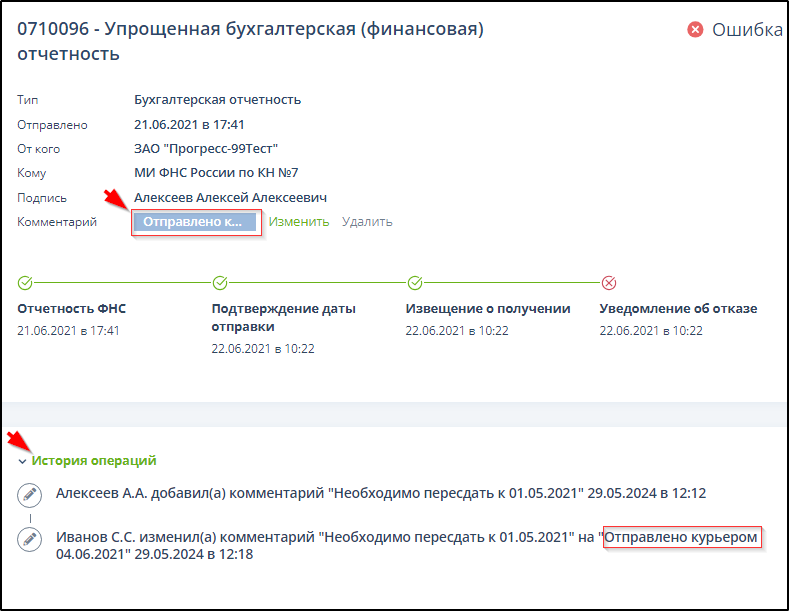The image size is (789, 611).
Task: Click sender name ЗАО "Прогресс-99Тест"
Action: [206, 149]
